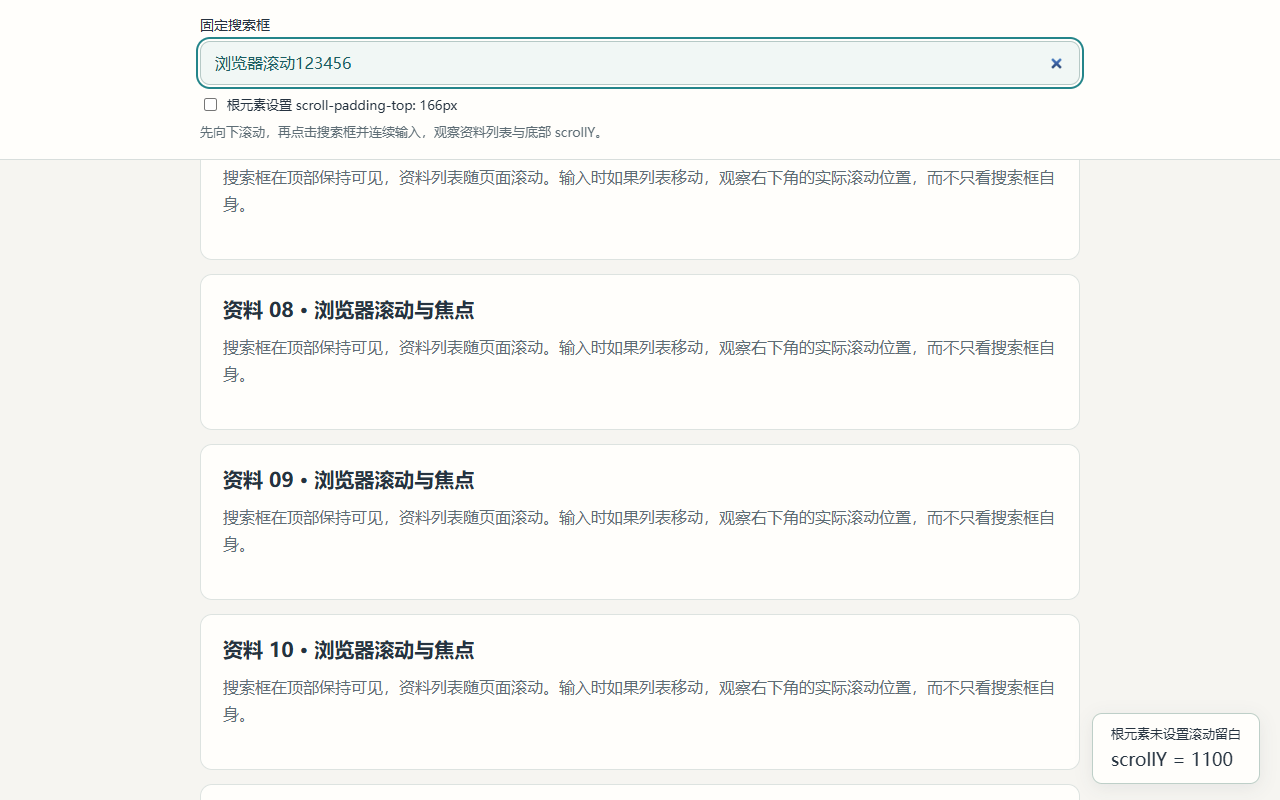1280x800 pixels.
Task: Select the 资料 08 • 浏览器滚动与焦点 heading
Action: click(x=348, y=310)
